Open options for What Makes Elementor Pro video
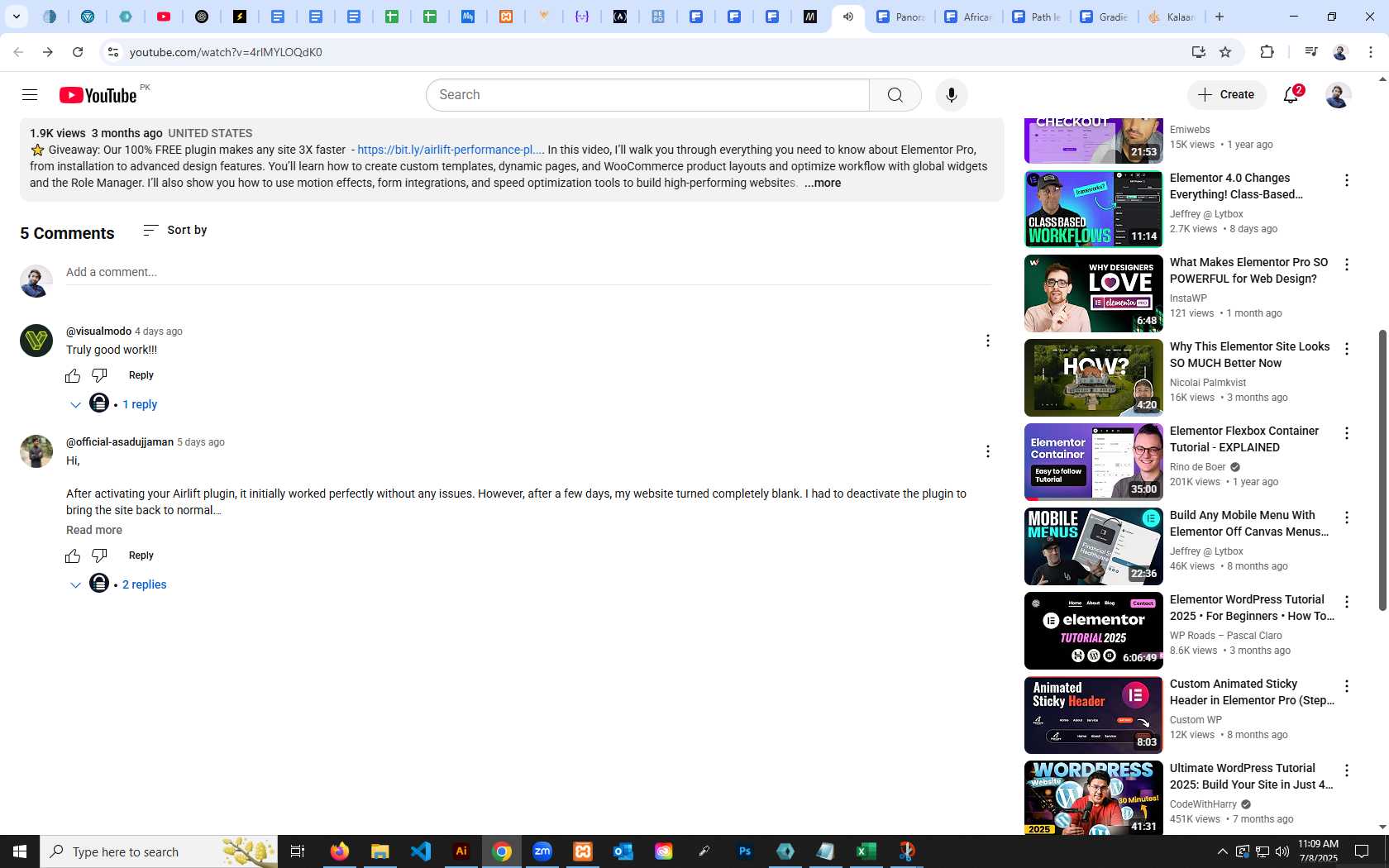 point(1346,265)
